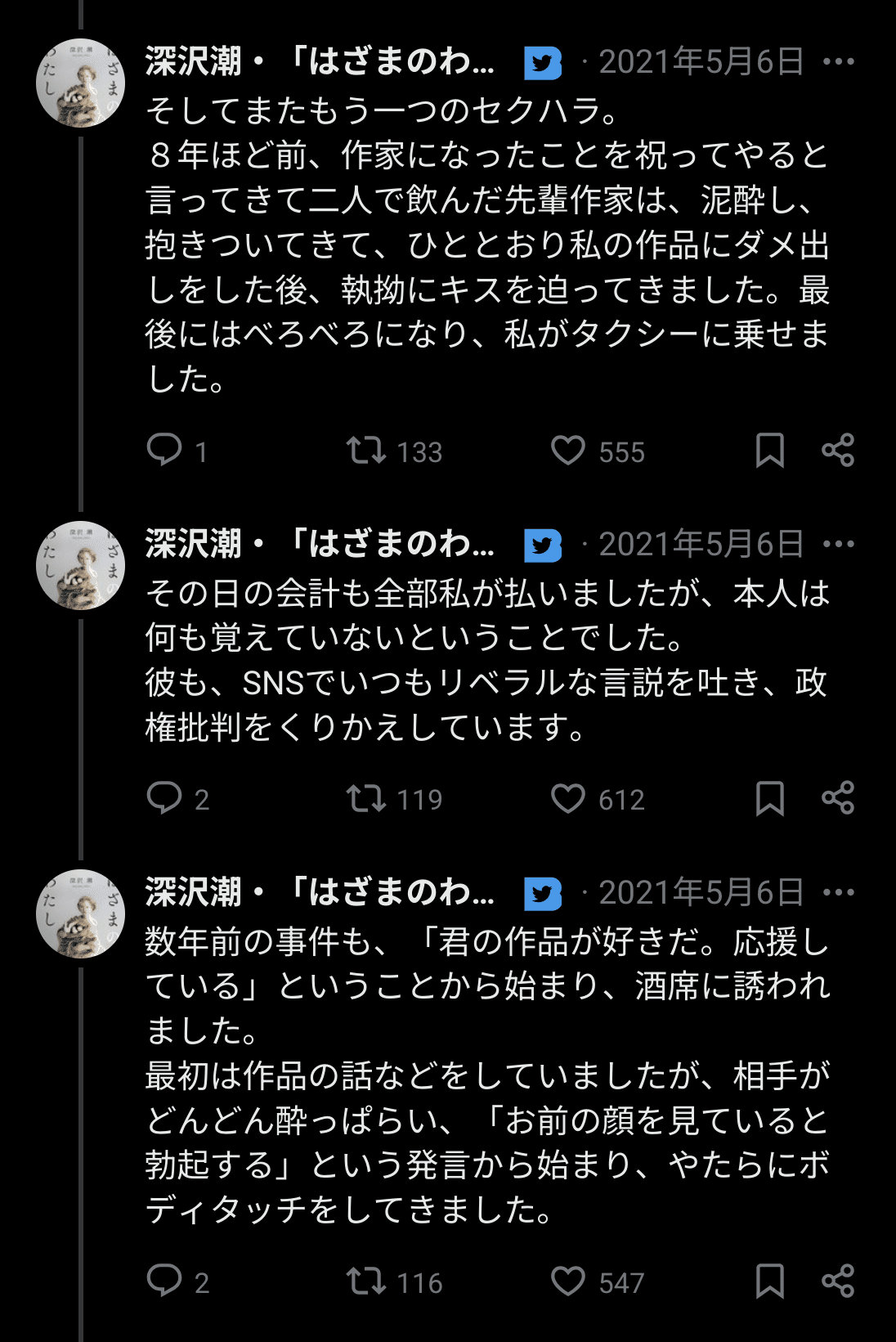This screenshot has width=896, height=1342.
Task: Repost the first post with 133 reposts
Action: click(365, 450)
